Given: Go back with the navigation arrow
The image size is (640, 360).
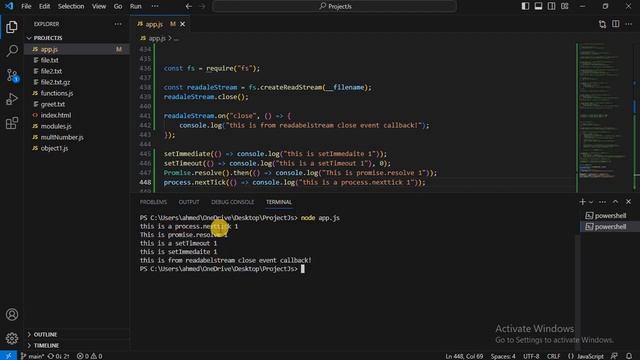Looking at the screenshot, I should (189, 6).
